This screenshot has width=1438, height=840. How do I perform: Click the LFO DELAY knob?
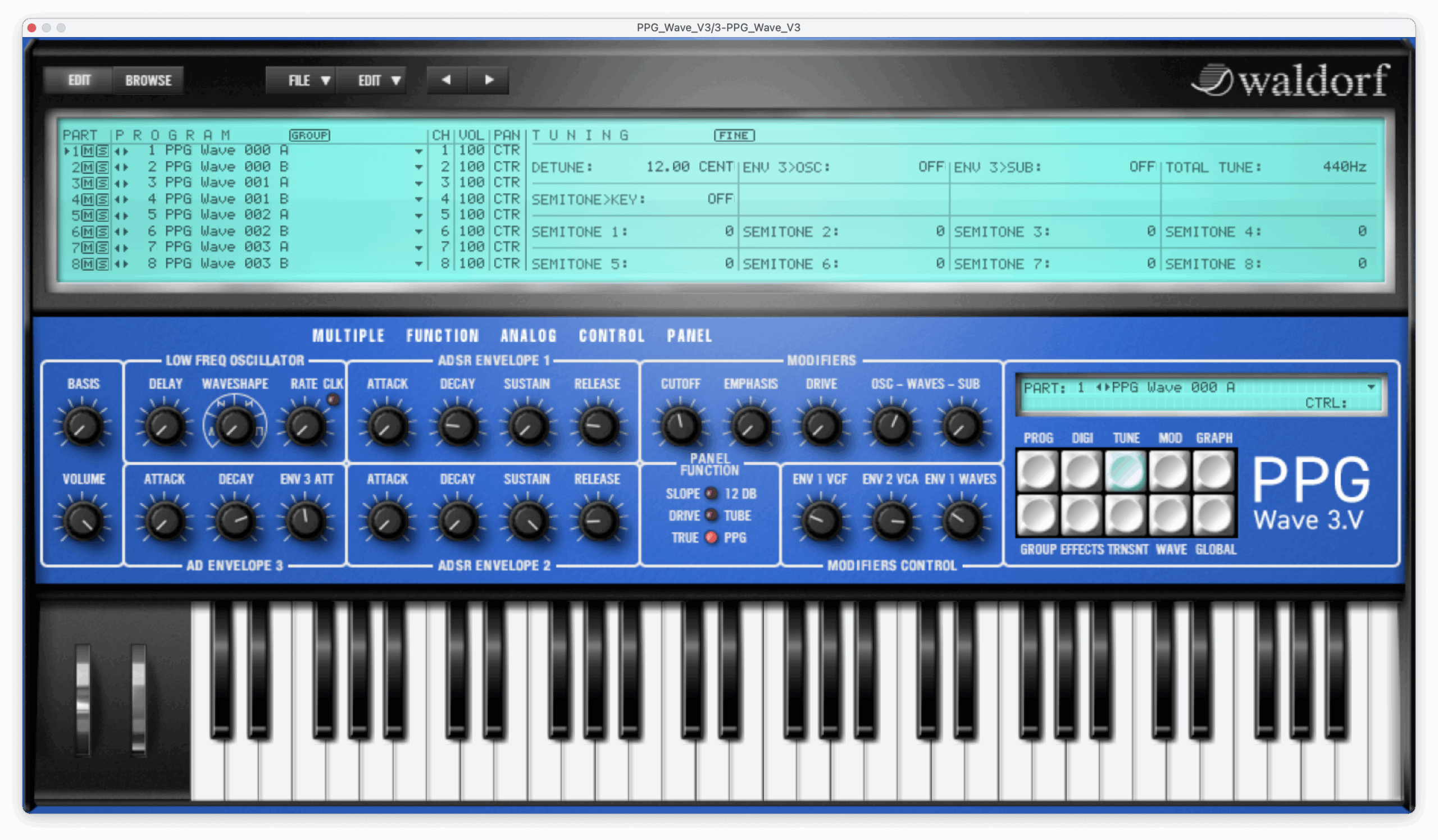[165, 426]
